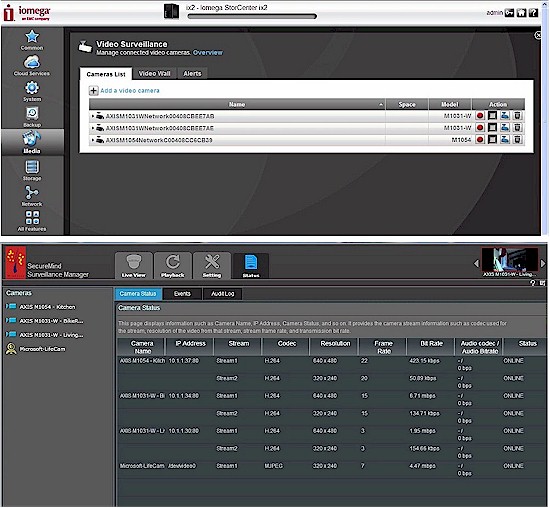550x508 pixels.
Task: Click the progress bar under ix2 title
Action: pos(252,16)
